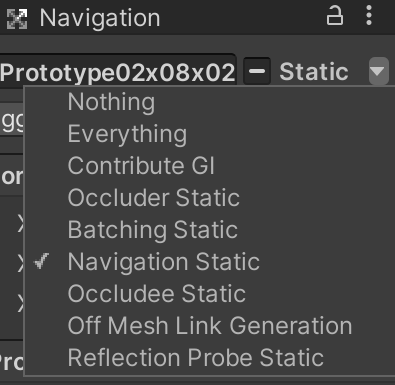Click the Navigation panel icon
Image resolution: width=395 pixels, height=385 pixels.
17,19
